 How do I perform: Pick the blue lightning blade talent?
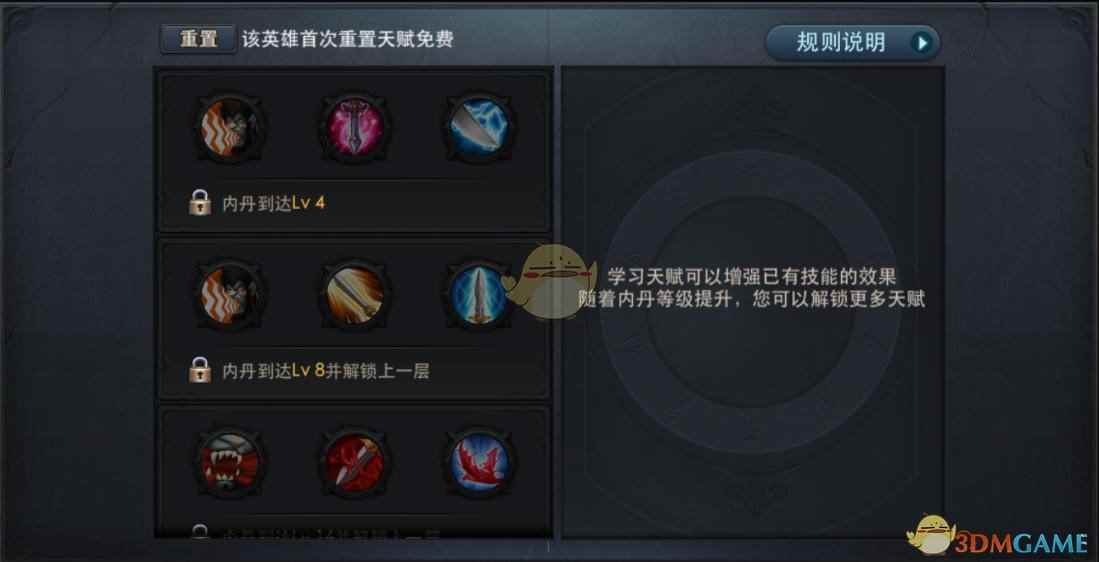point(479,129)
